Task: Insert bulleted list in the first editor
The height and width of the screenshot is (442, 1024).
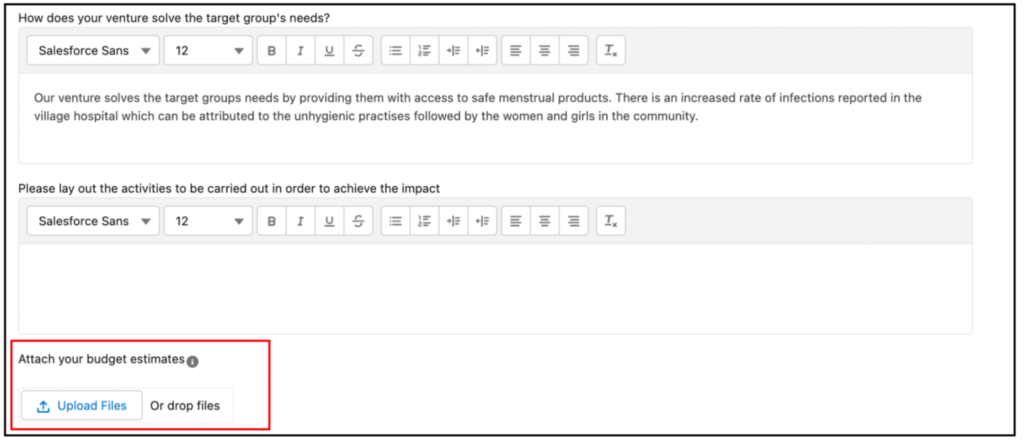Action: pyautogui.click(x=396, y=50)
